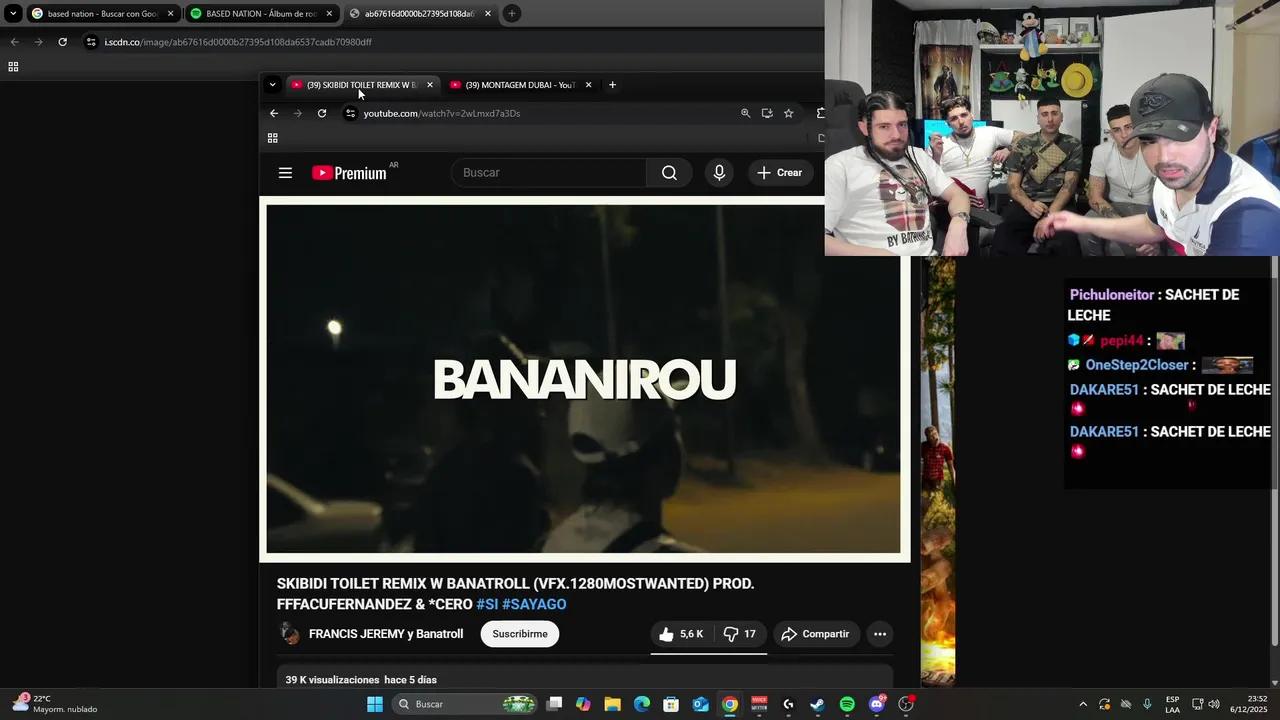Viewport: 1280px width, 720px height.
Task: Open the YouTube guide hamburger menu
Action: pos(285,173)
